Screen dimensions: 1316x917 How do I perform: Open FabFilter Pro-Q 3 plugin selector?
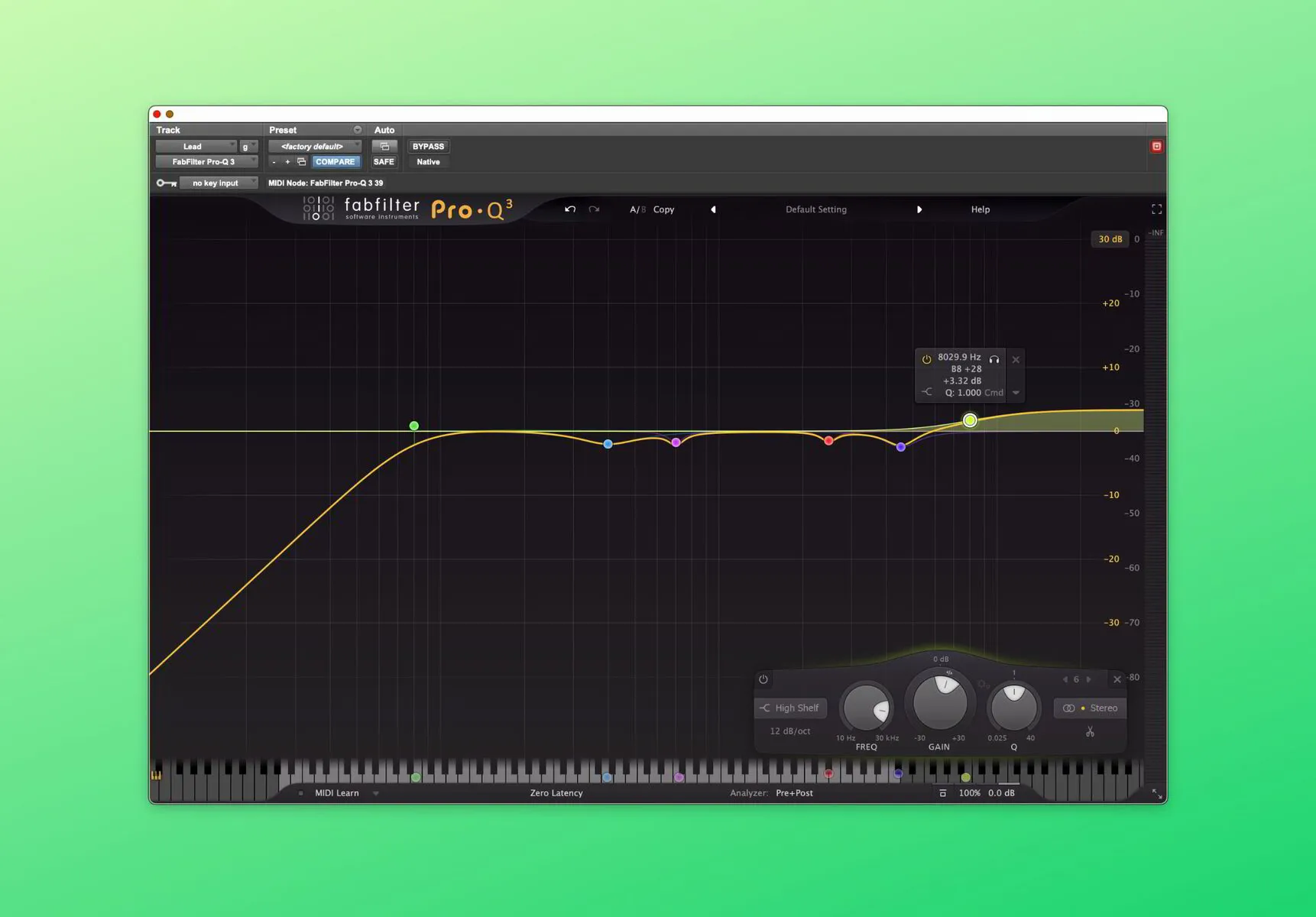coord(206,162)
